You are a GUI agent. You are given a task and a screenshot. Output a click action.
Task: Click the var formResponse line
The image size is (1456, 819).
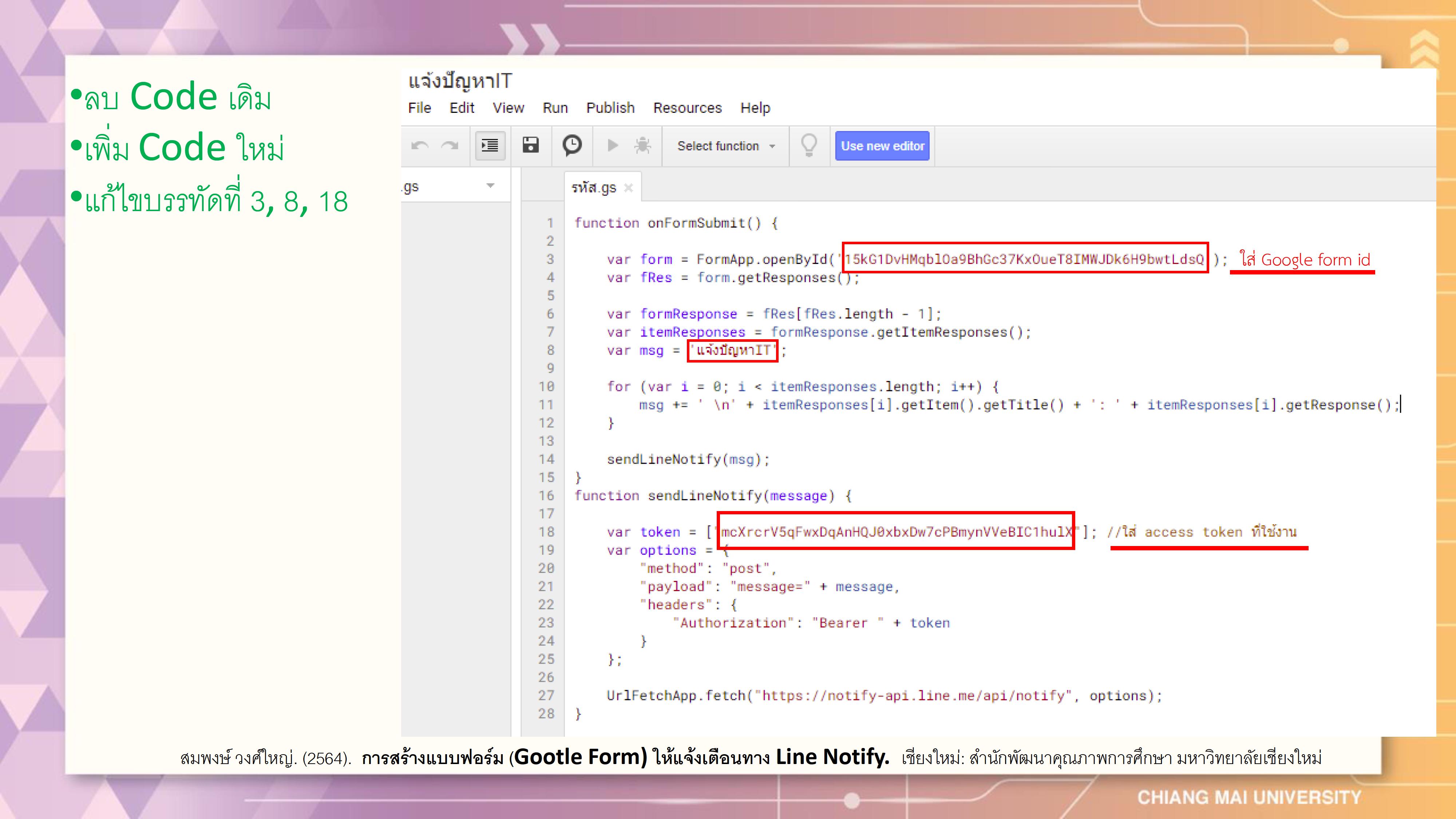[774, 314]
